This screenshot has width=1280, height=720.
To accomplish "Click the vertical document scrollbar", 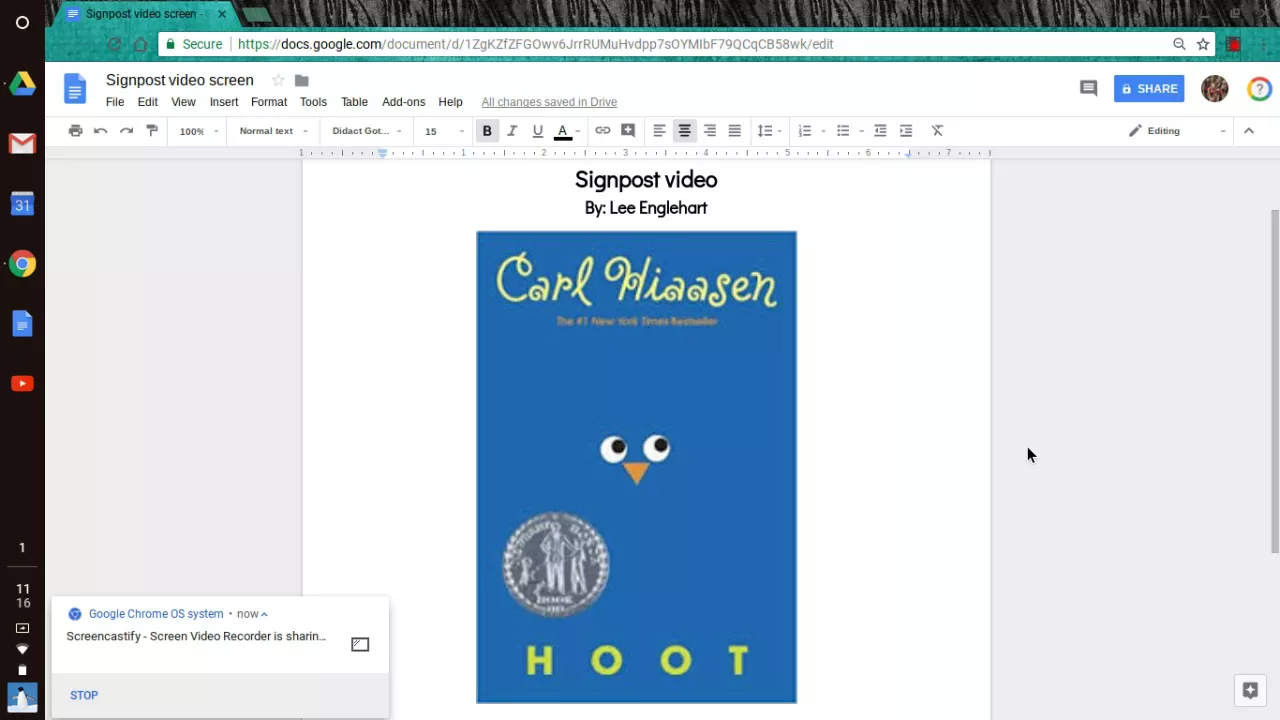I will click(x=1274, y=380).
